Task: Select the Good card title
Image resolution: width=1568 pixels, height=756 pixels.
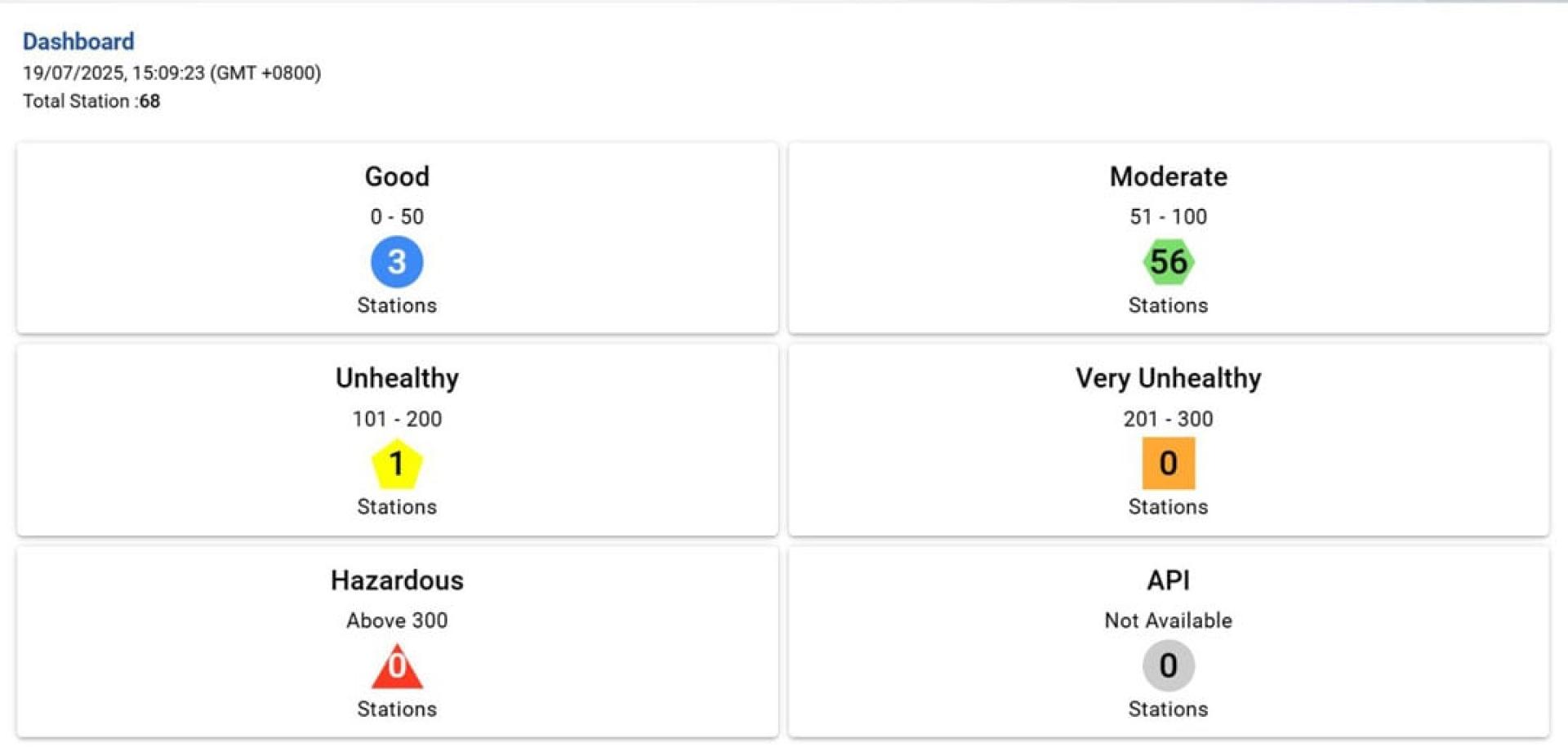Action: [397, 176]
